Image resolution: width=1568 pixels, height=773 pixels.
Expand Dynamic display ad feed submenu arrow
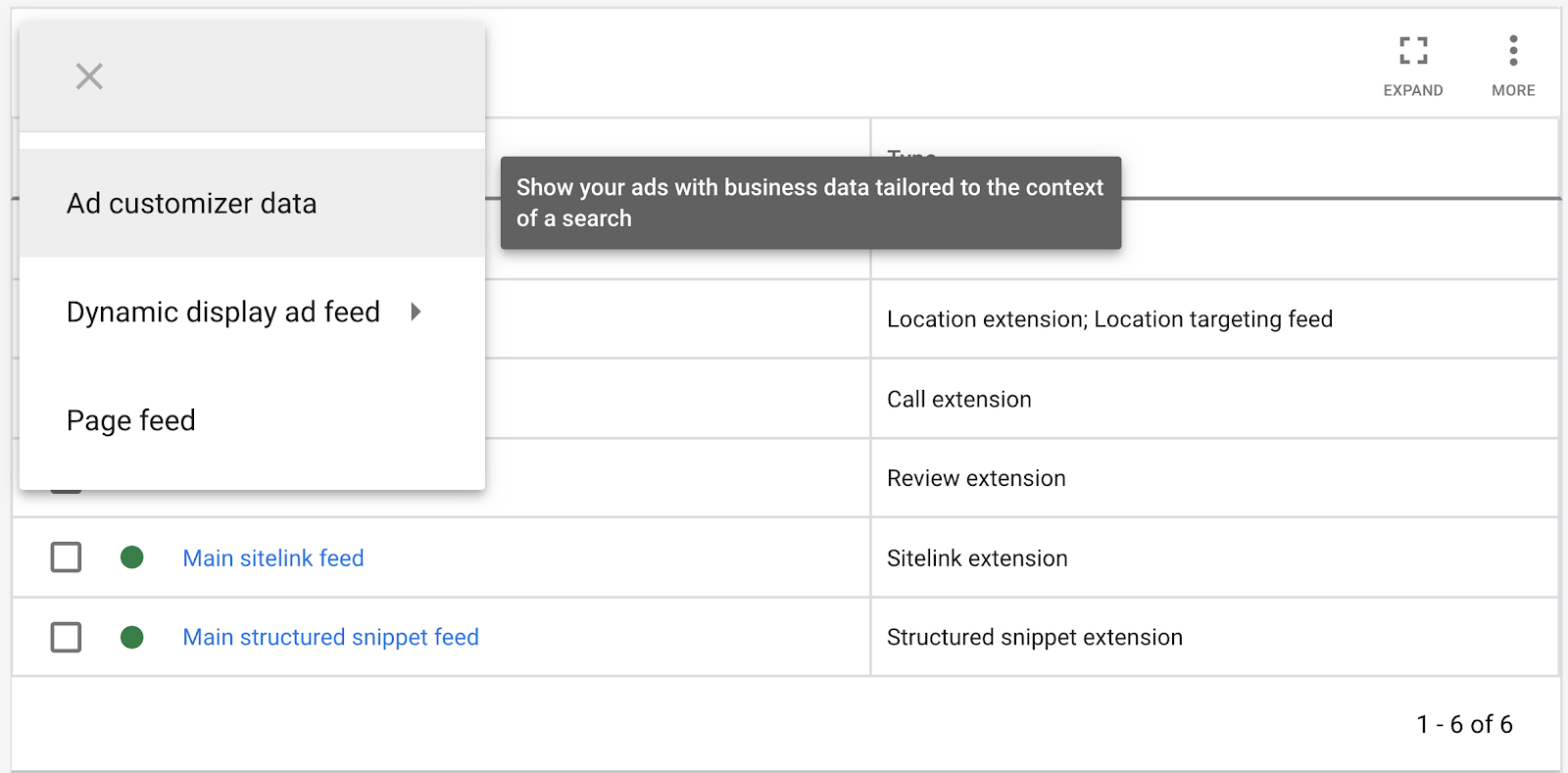416,312
